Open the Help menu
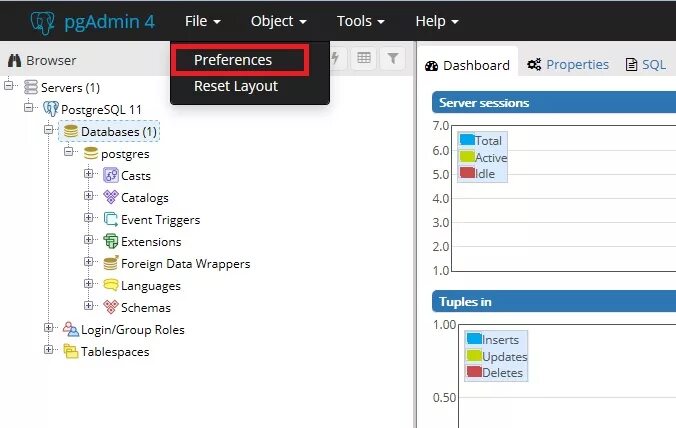 (437, 21)
